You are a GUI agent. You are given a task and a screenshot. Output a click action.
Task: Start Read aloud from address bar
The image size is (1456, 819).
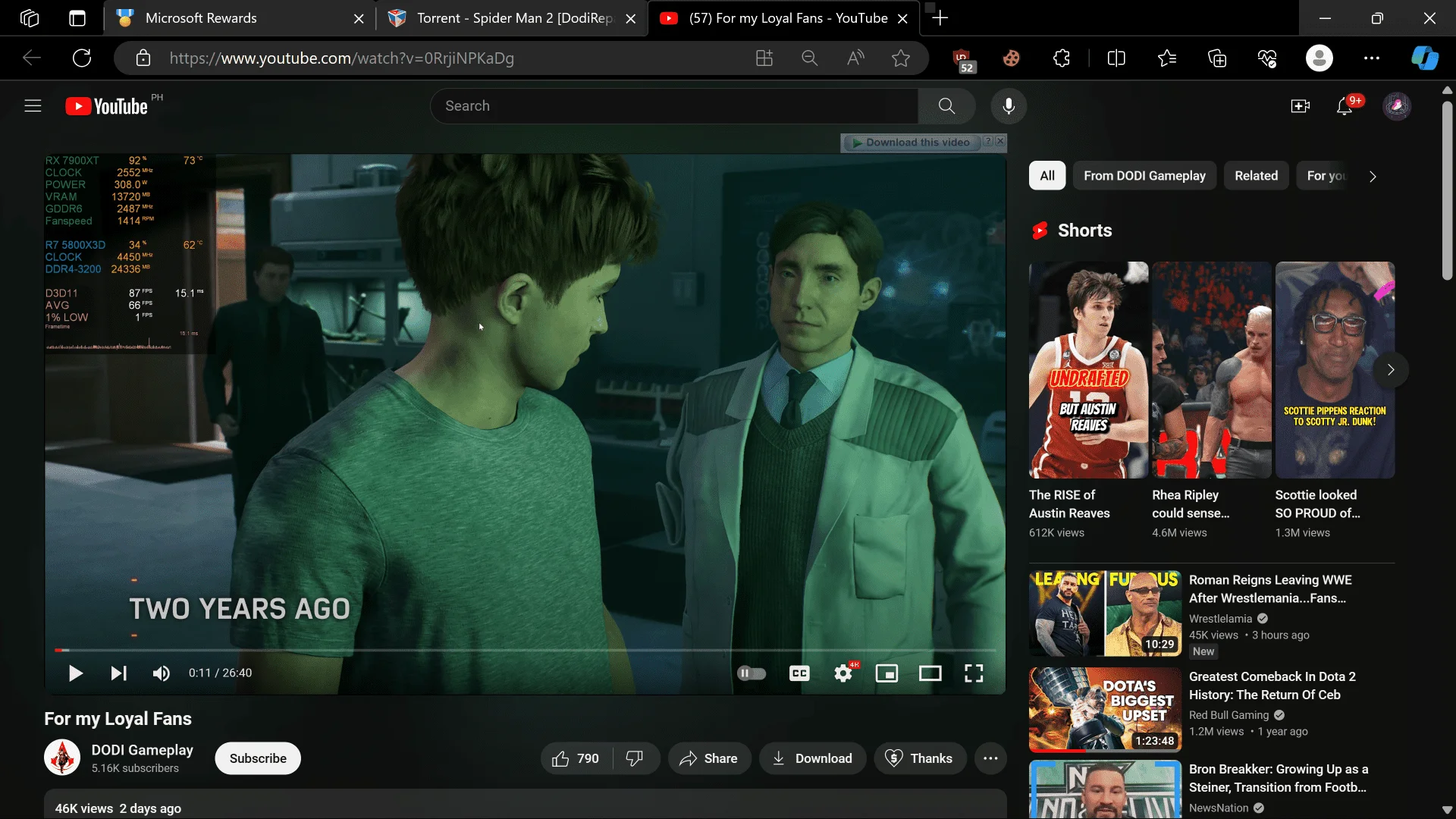(x=855, y=58)
